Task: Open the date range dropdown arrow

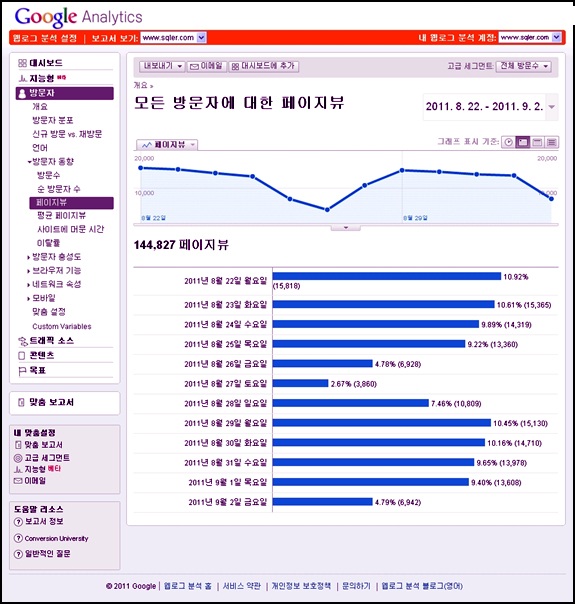Action: click(x=552, y=107)
